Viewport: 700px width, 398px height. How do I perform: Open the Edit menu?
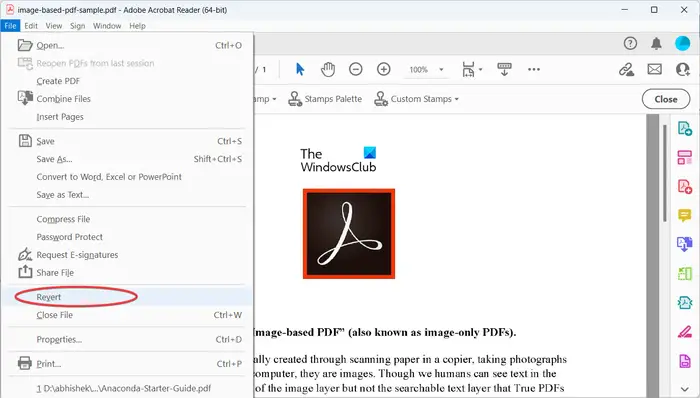(x=31, y=26)
